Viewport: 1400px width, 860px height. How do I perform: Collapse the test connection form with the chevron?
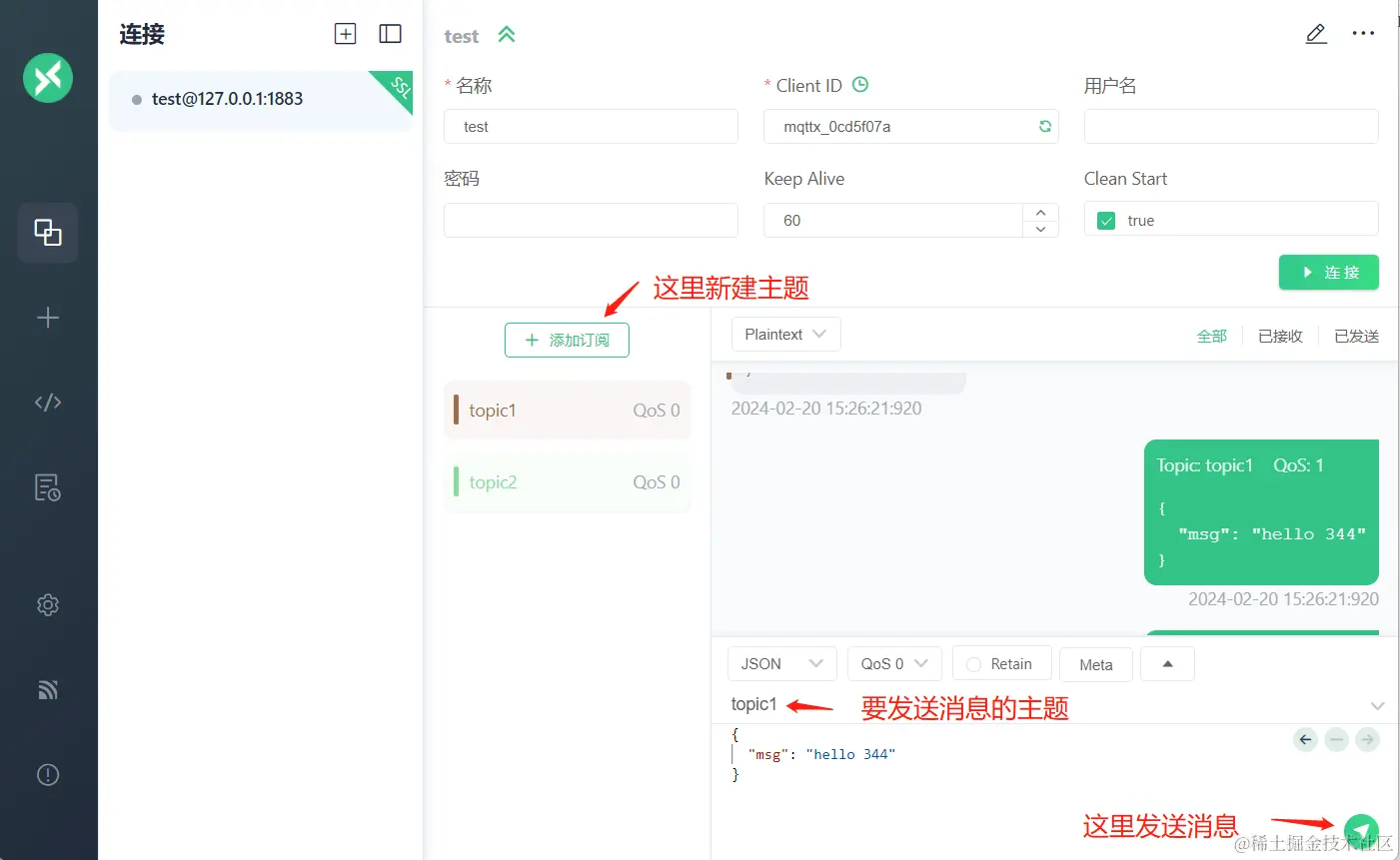(x=507, y=33)
